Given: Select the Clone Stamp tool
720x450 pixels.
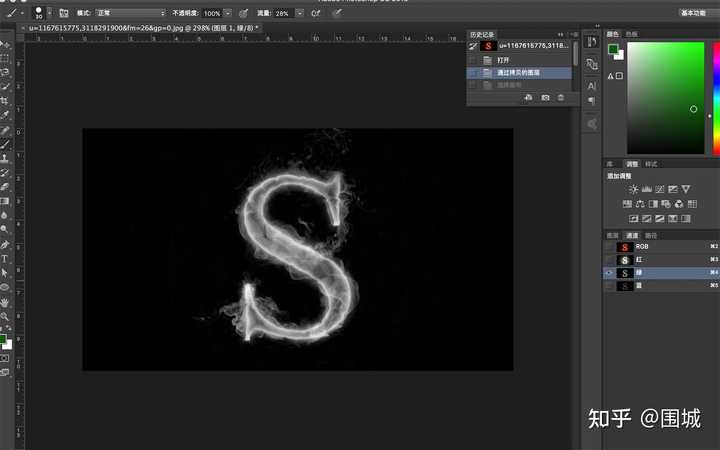Looking at the screenshot, I should 5,158.
